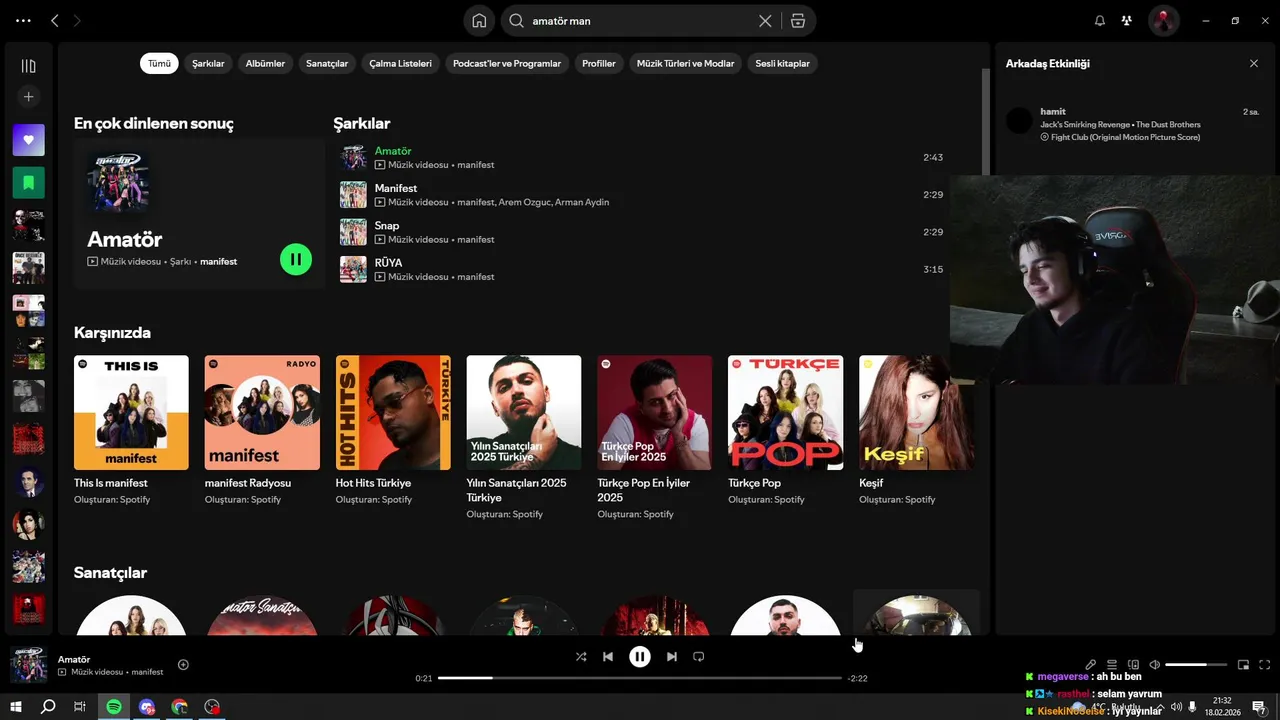Click the search field with amatör man
The image size is (1280, 720).
click(x=640, y=20)
